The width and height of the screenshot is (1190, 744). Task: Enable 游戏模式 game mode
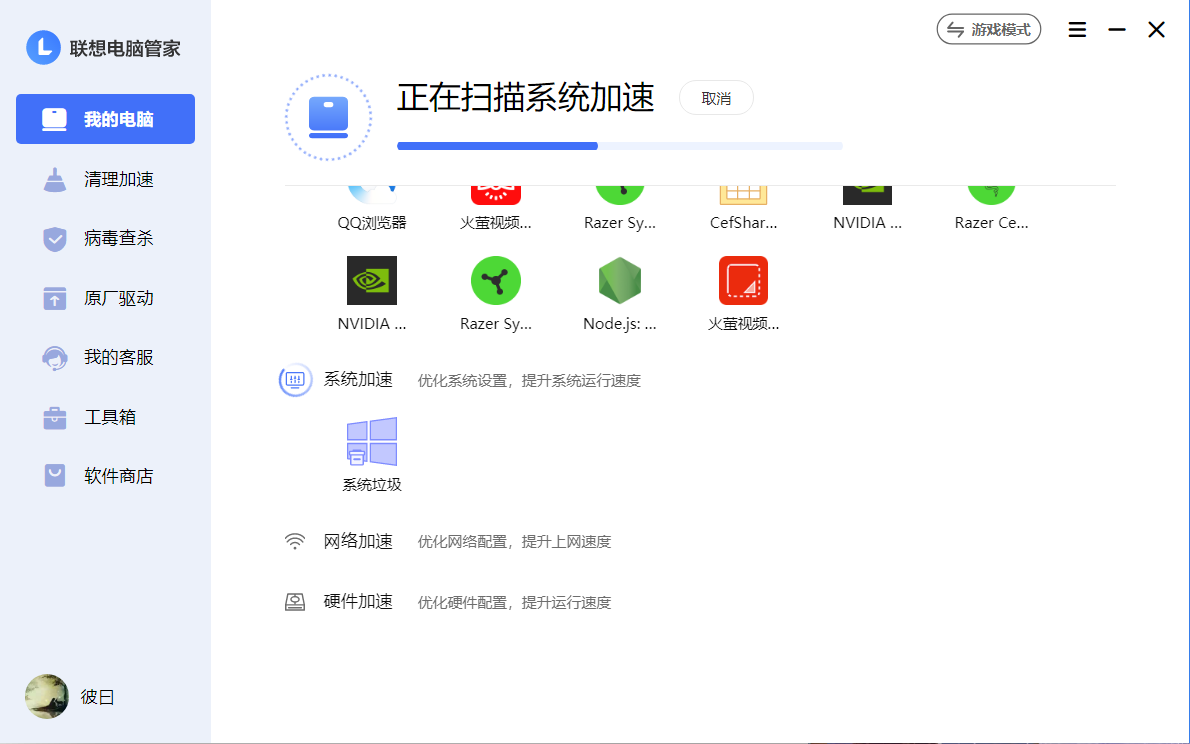pyautogui.click(x=989, y=30)
